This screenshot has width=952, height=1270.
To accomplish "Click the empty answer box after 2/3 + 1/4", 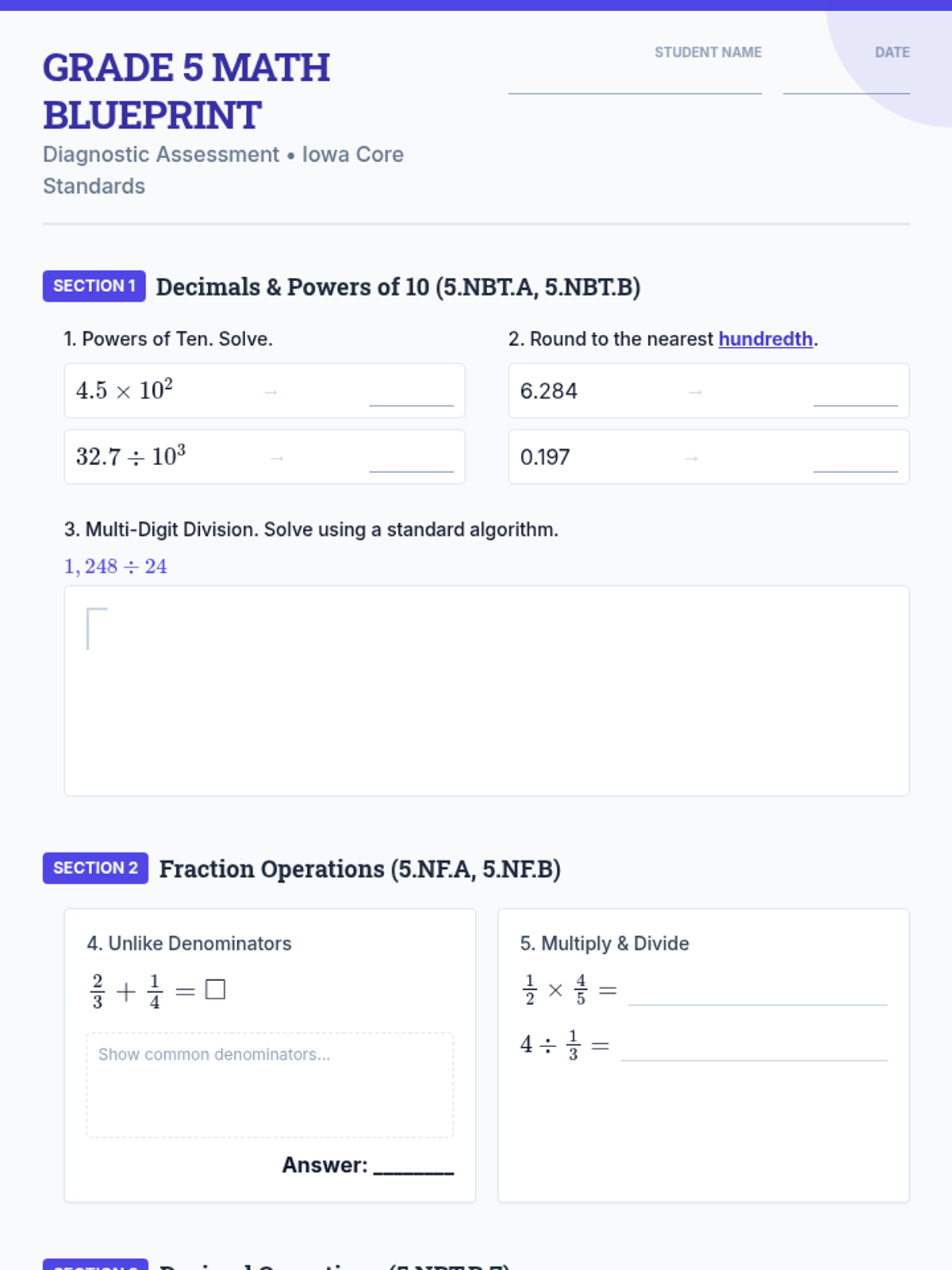I will click(215, 989).
